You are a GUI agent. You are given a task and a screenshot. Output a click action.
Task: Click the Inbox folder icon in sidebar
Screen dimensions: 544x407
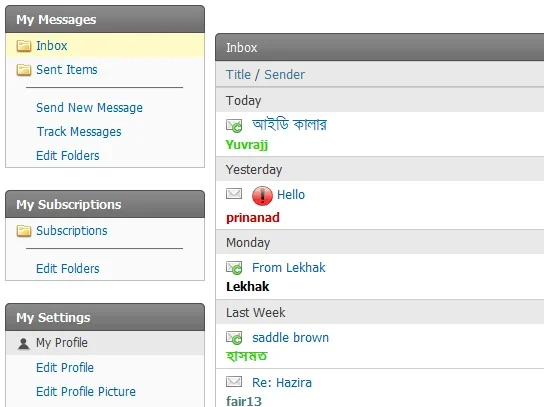point(24,46)
